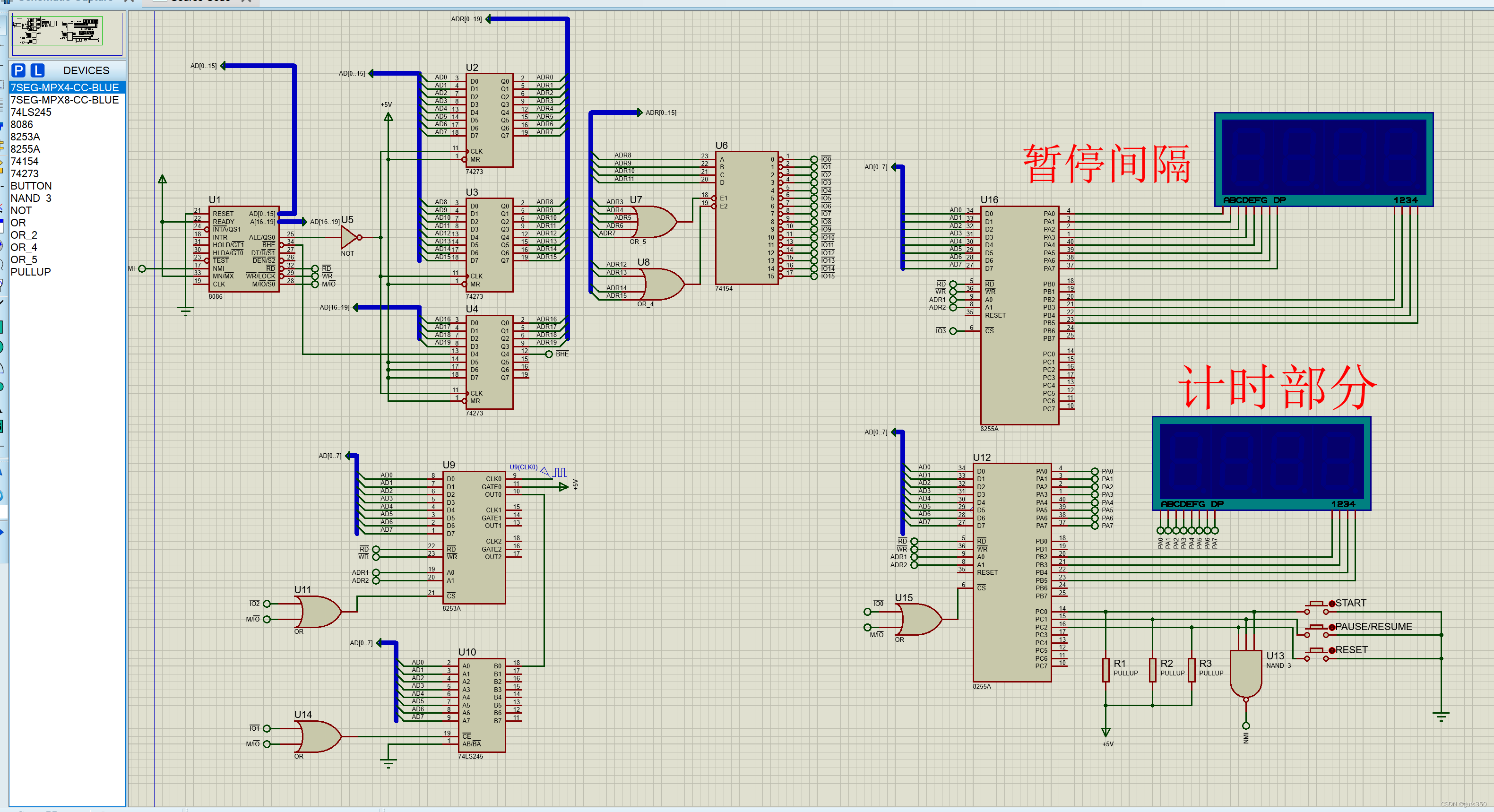
Task: Select the R2 pull-up resistor
Action: [x=1152, y=670]
